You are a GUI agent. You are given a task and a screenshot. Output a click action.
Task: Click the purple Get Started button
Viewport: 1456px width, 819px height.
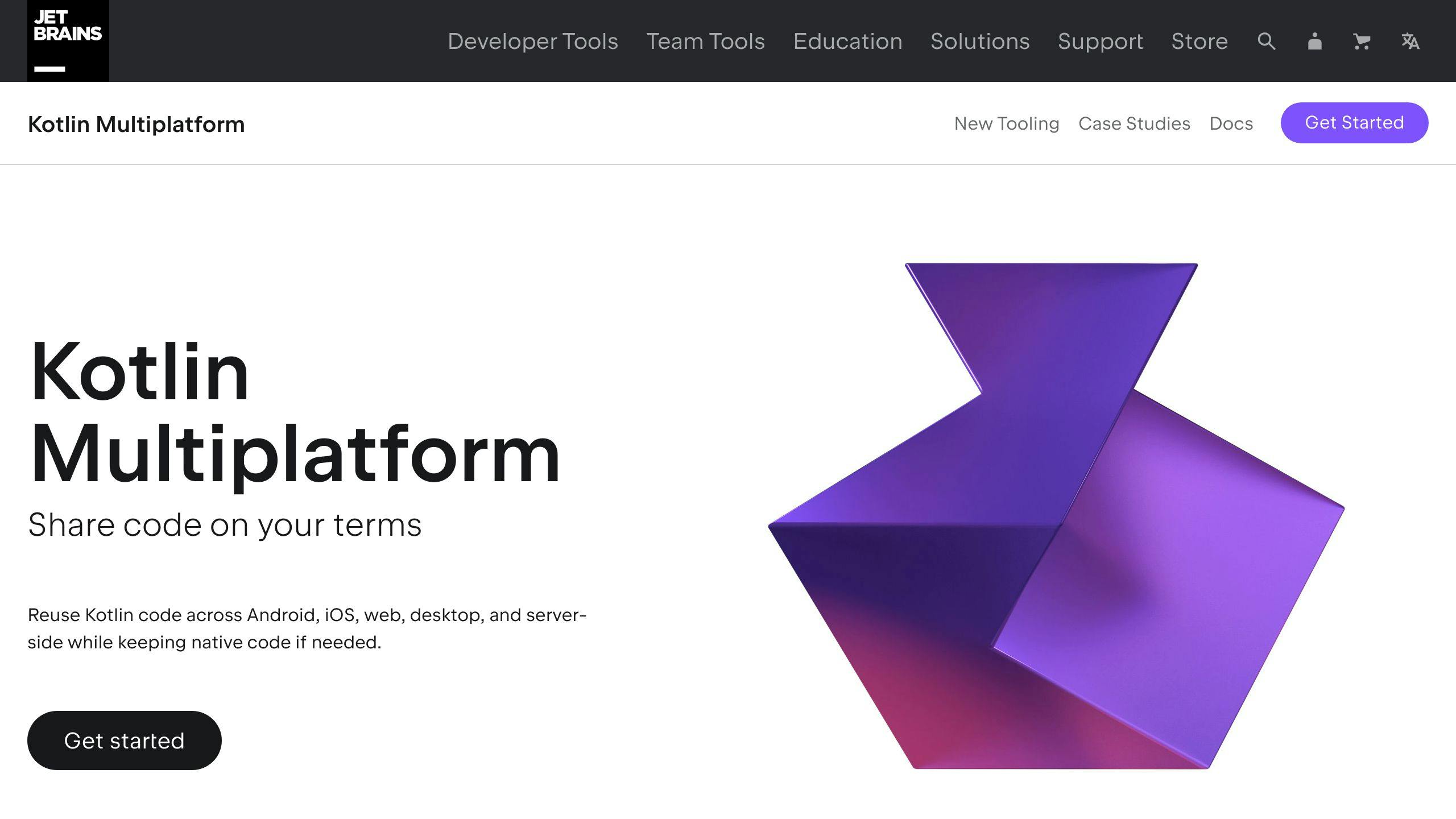(1354, 122)
